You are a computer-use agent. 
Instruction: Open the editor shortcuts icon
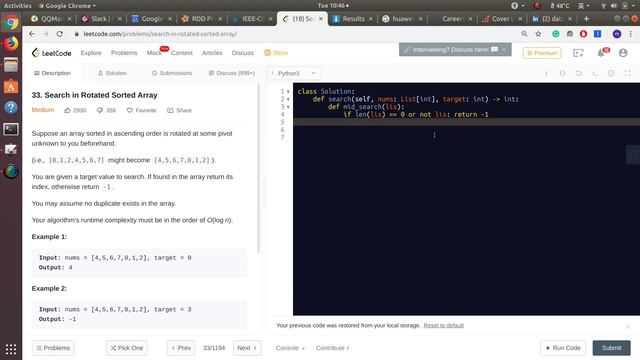tap(595, 73)
